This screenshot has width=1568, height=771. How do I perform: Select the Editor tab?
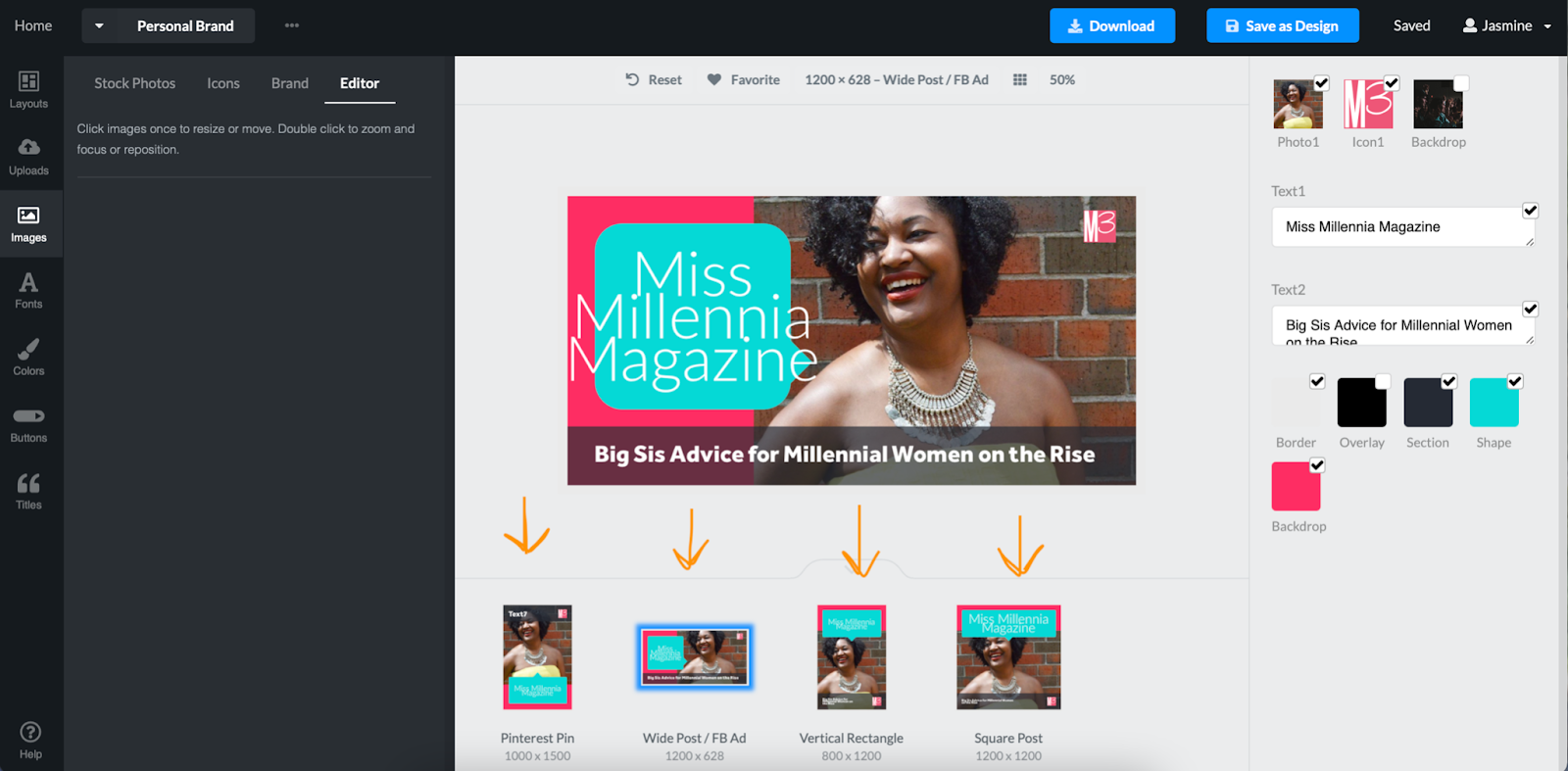pos(360,83)
